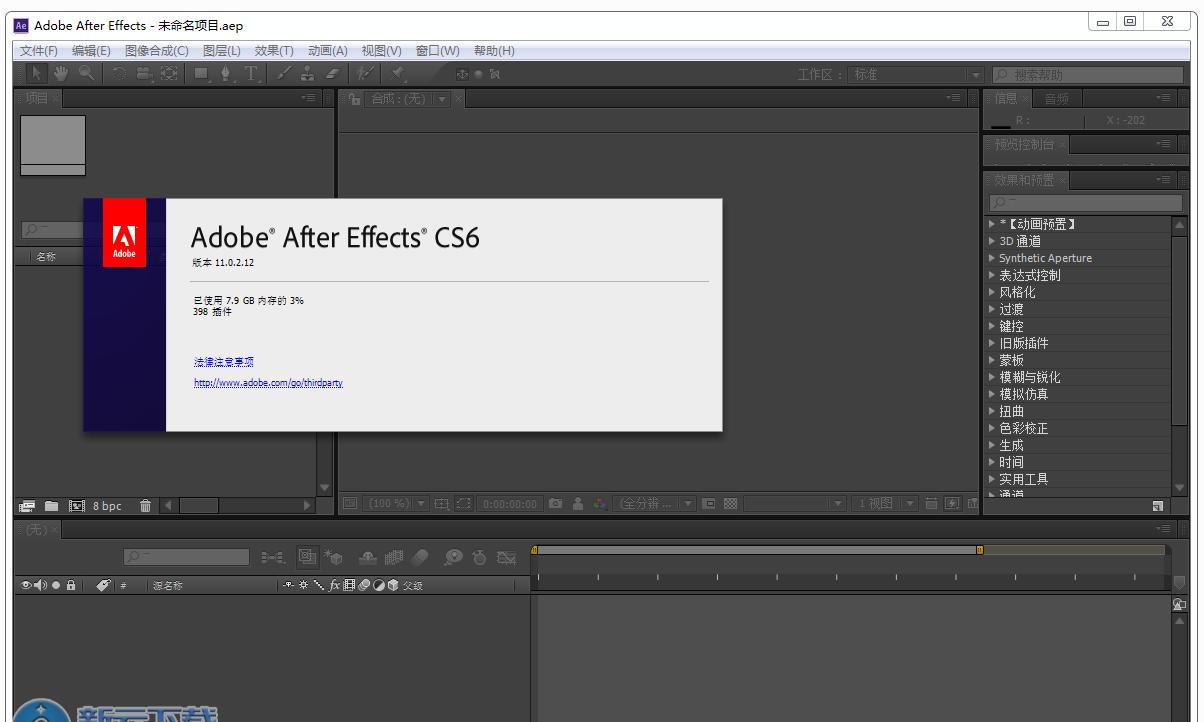Select the Pen tool
Image resolution: width=1204 pixels, height=722 pixels.
coord(225,74)
